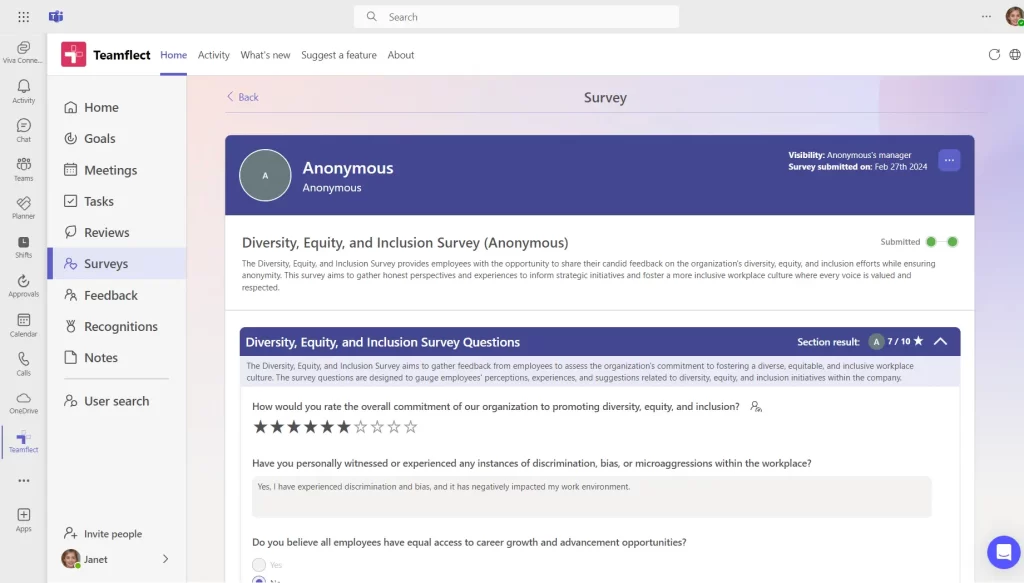Click the Search box at top
This screenshot has height=583, width=1024.
[517, 17]
